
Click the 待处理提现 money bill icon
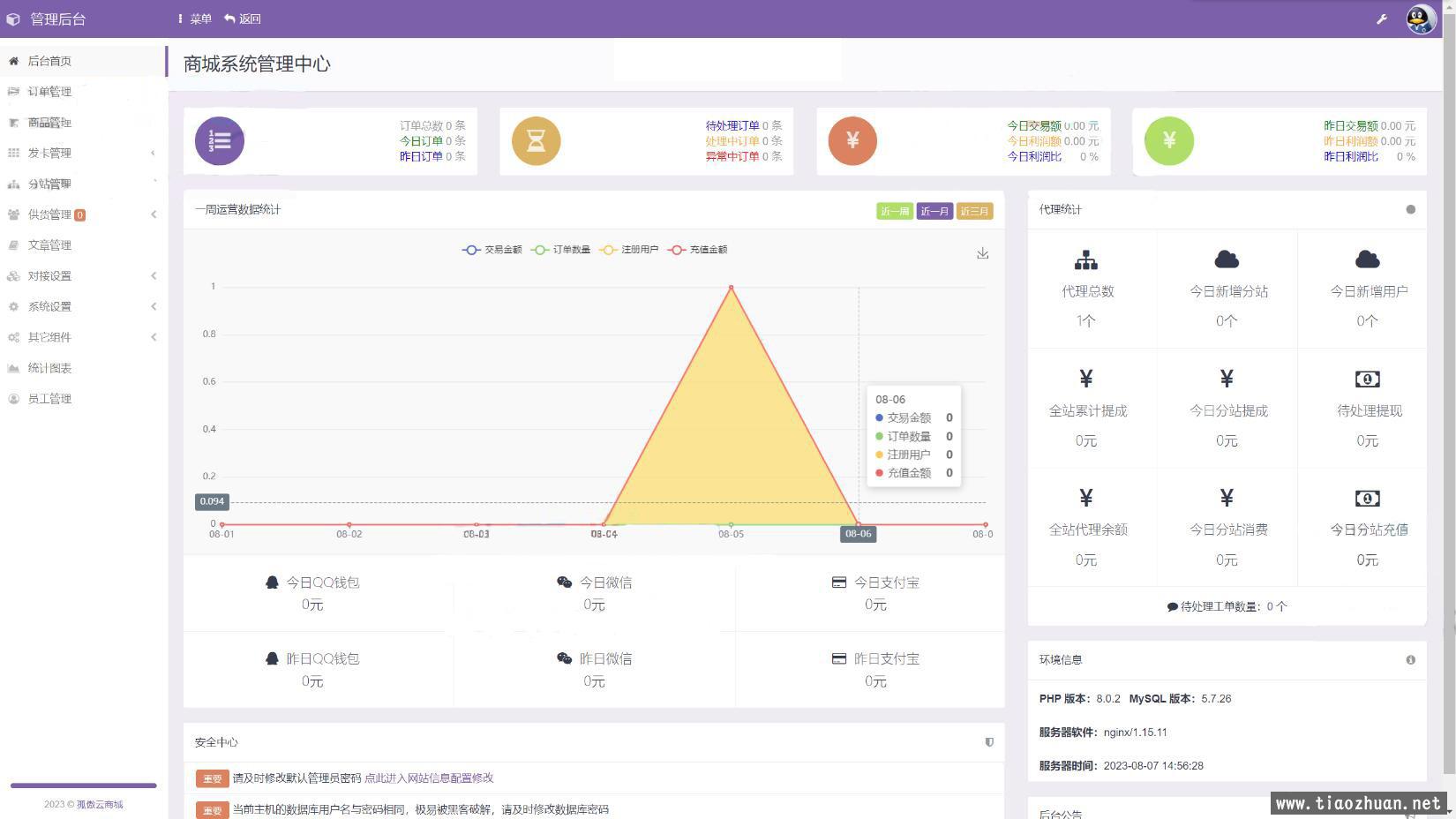[x=1367, y=379]
